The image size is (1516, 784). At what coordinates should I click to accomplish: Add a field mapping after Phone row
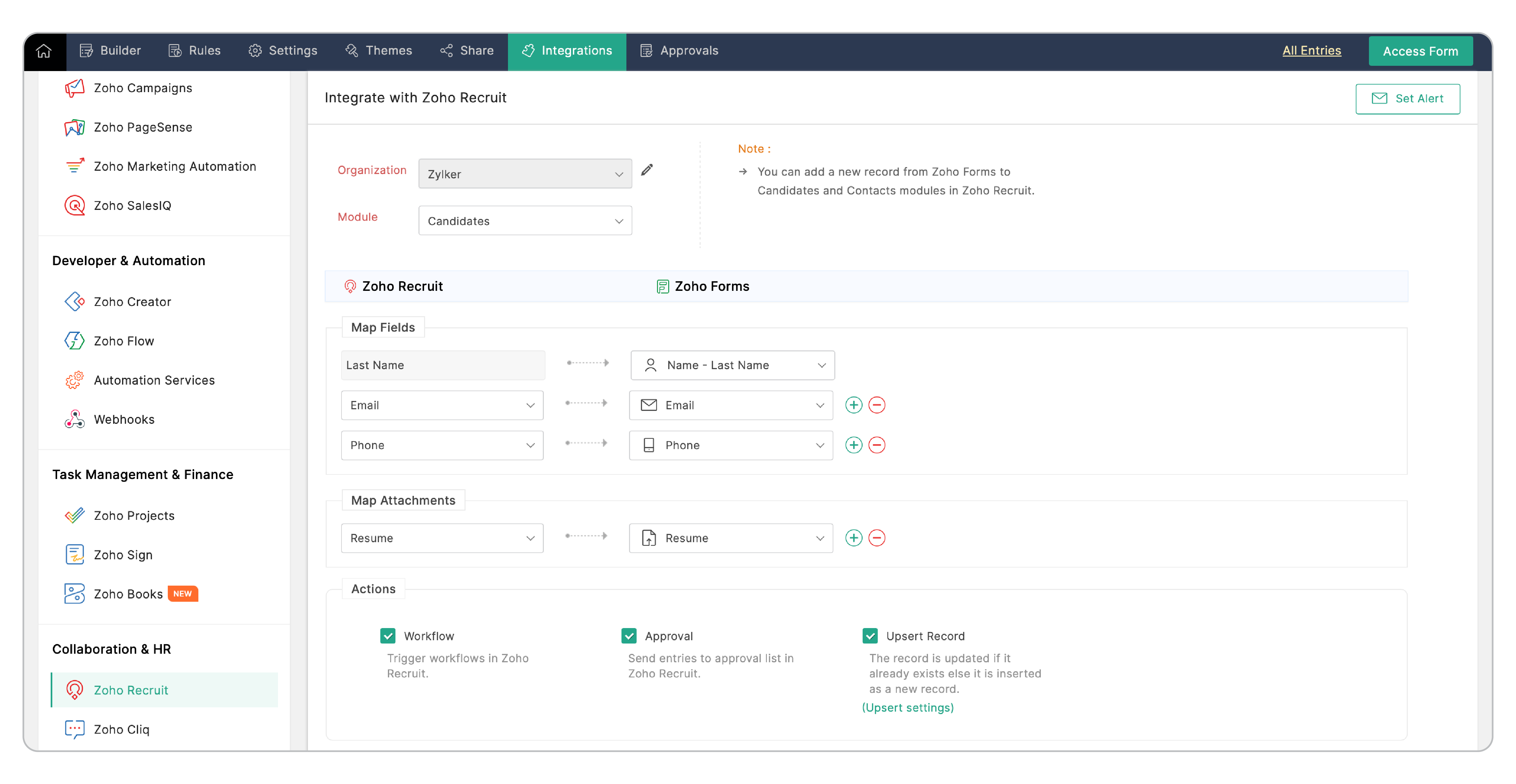pyautogui.click(x=853, y=445)
